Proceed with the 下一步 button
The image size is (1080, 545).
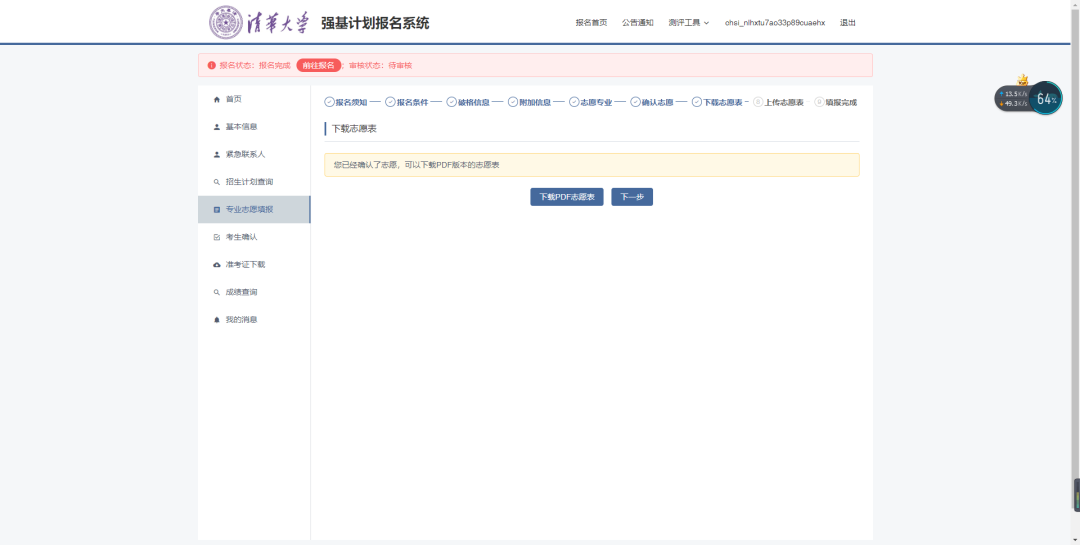632,196
